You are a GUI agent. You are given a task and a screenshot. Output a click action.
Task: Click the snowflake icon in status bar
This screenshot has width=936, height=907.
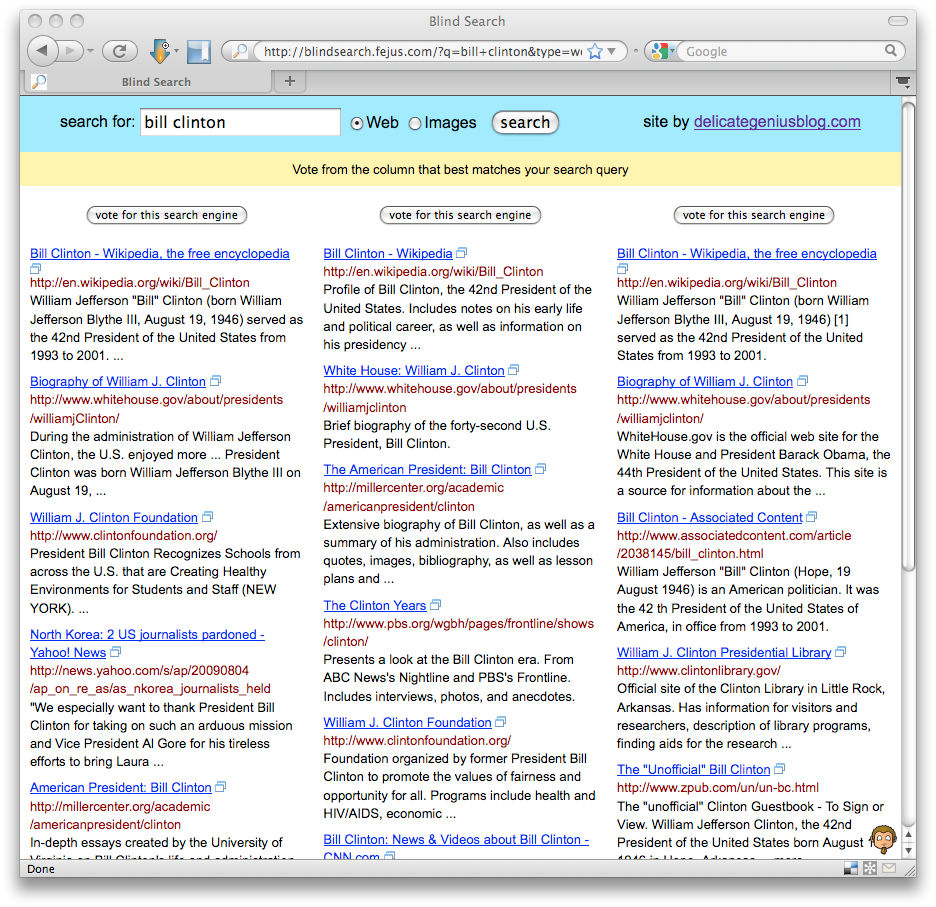870,868
